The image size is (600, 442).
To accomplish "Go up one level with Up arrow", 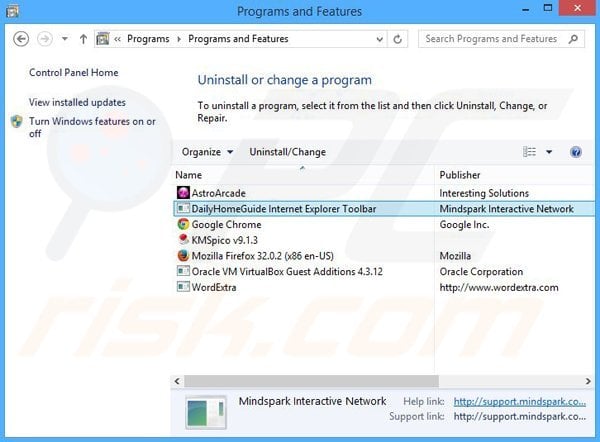I will (x=83, y=39).
